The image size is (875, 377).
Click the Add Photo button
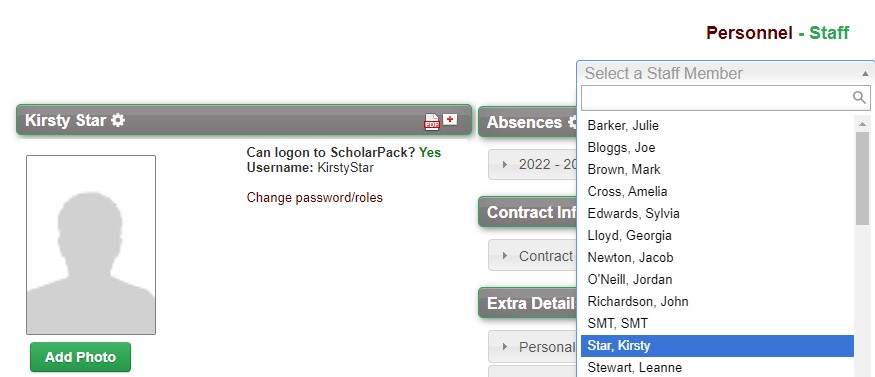80,357
